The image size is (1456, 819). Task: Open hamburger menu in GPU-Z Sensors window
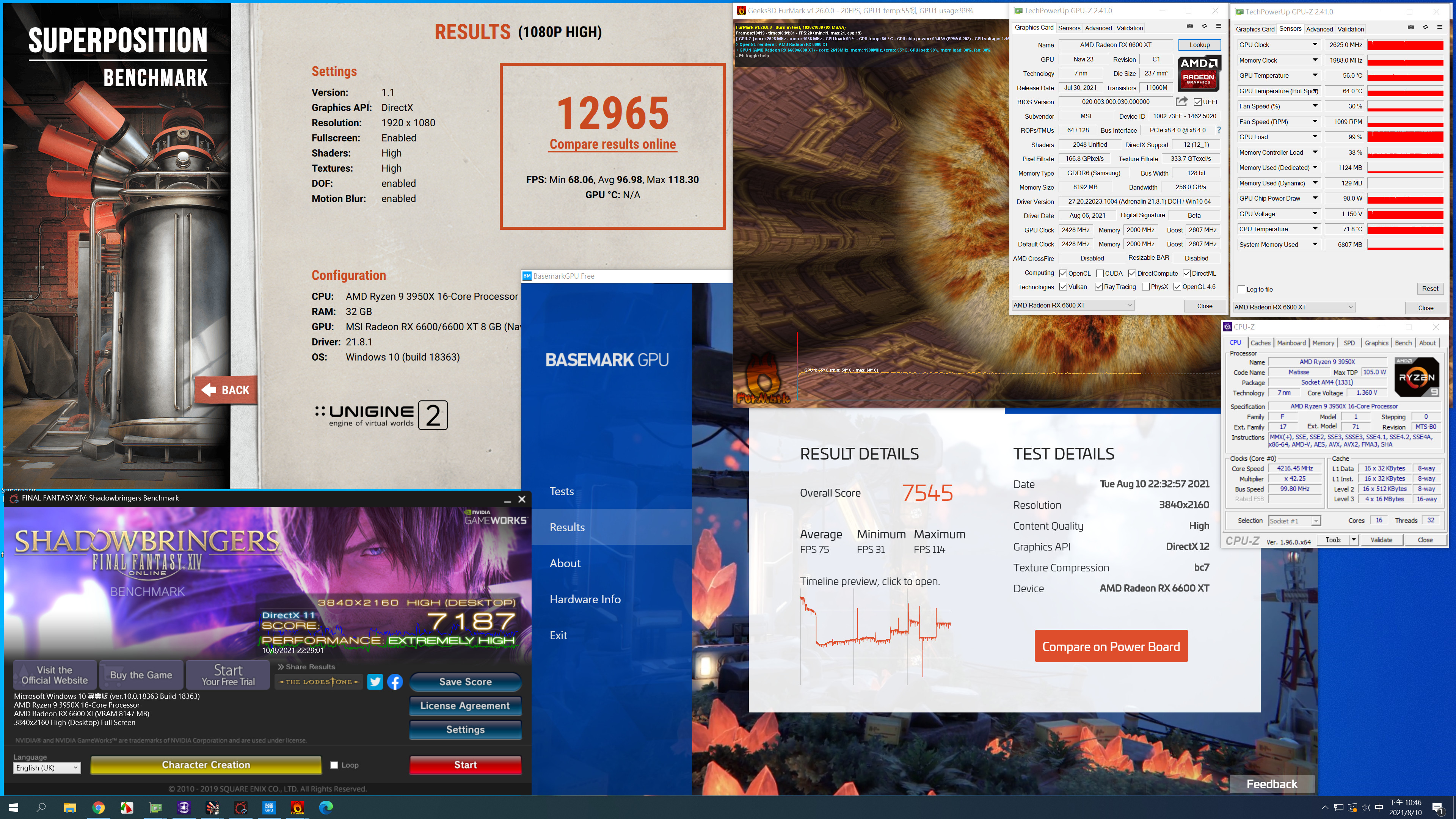(1440, 27)
